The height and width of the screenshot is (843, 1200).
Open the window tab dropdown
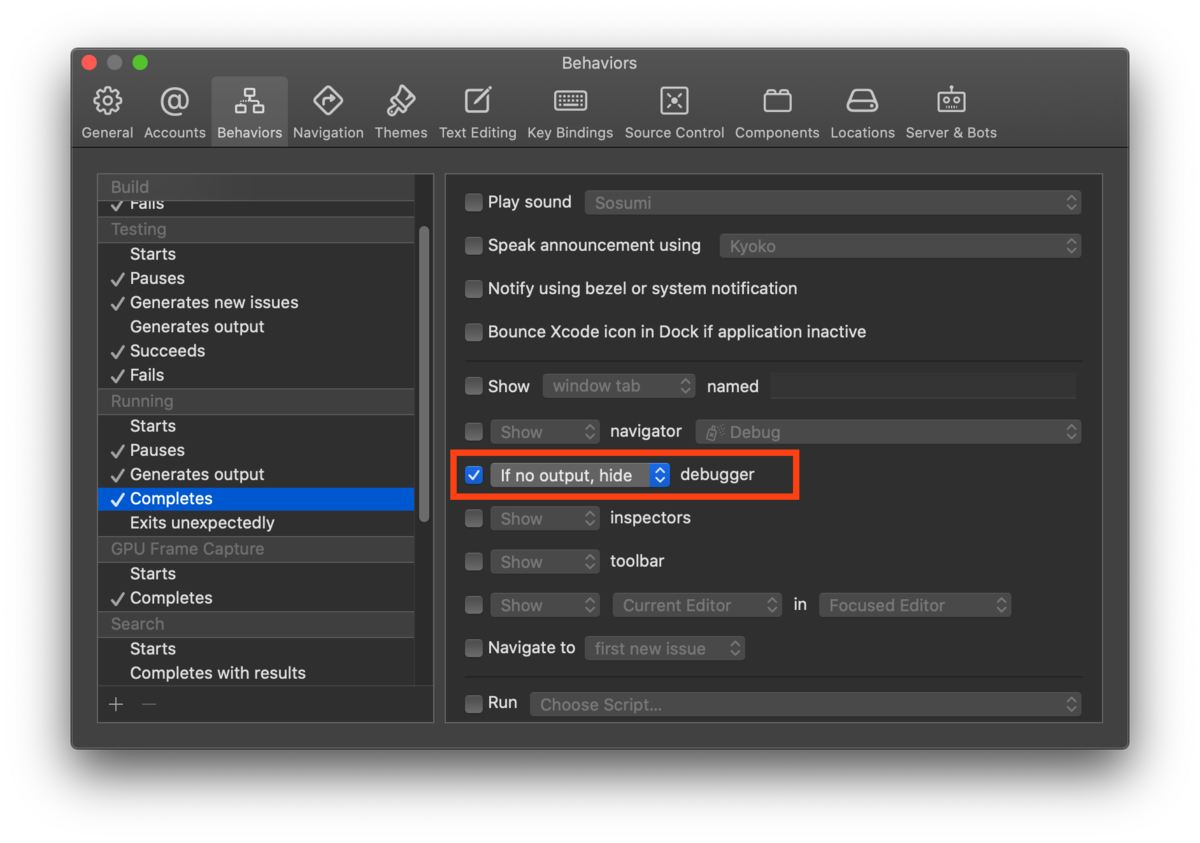point(619,386)
